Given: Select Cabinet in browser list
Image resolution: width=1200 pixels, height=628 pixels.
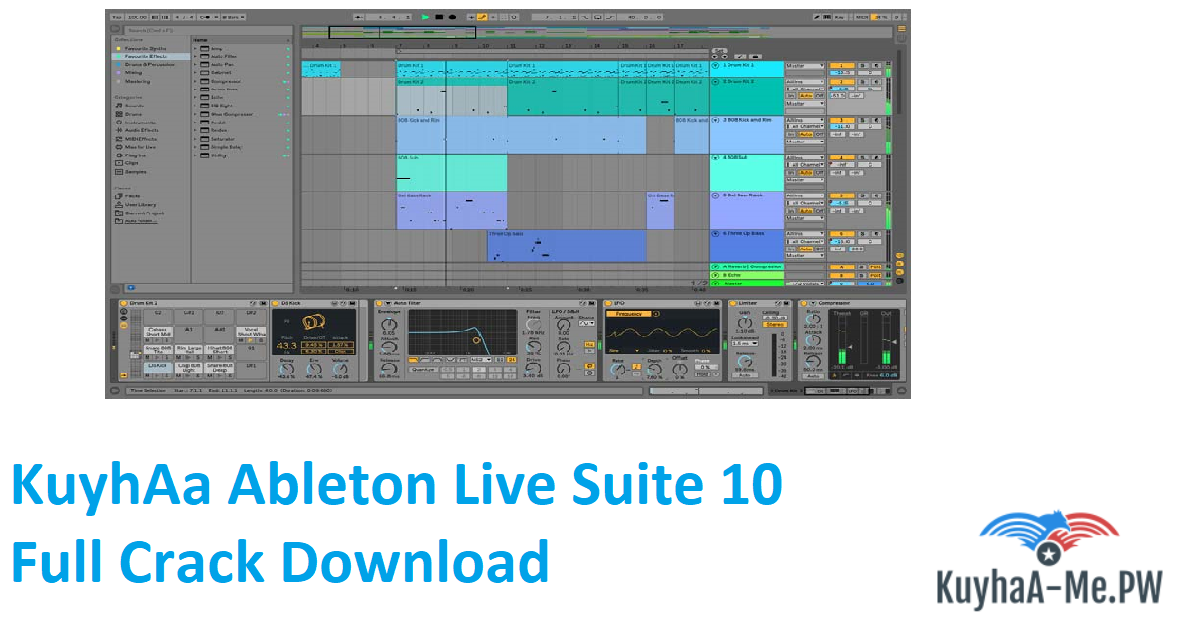Looking at the screenshot, I should pos(219,72).
